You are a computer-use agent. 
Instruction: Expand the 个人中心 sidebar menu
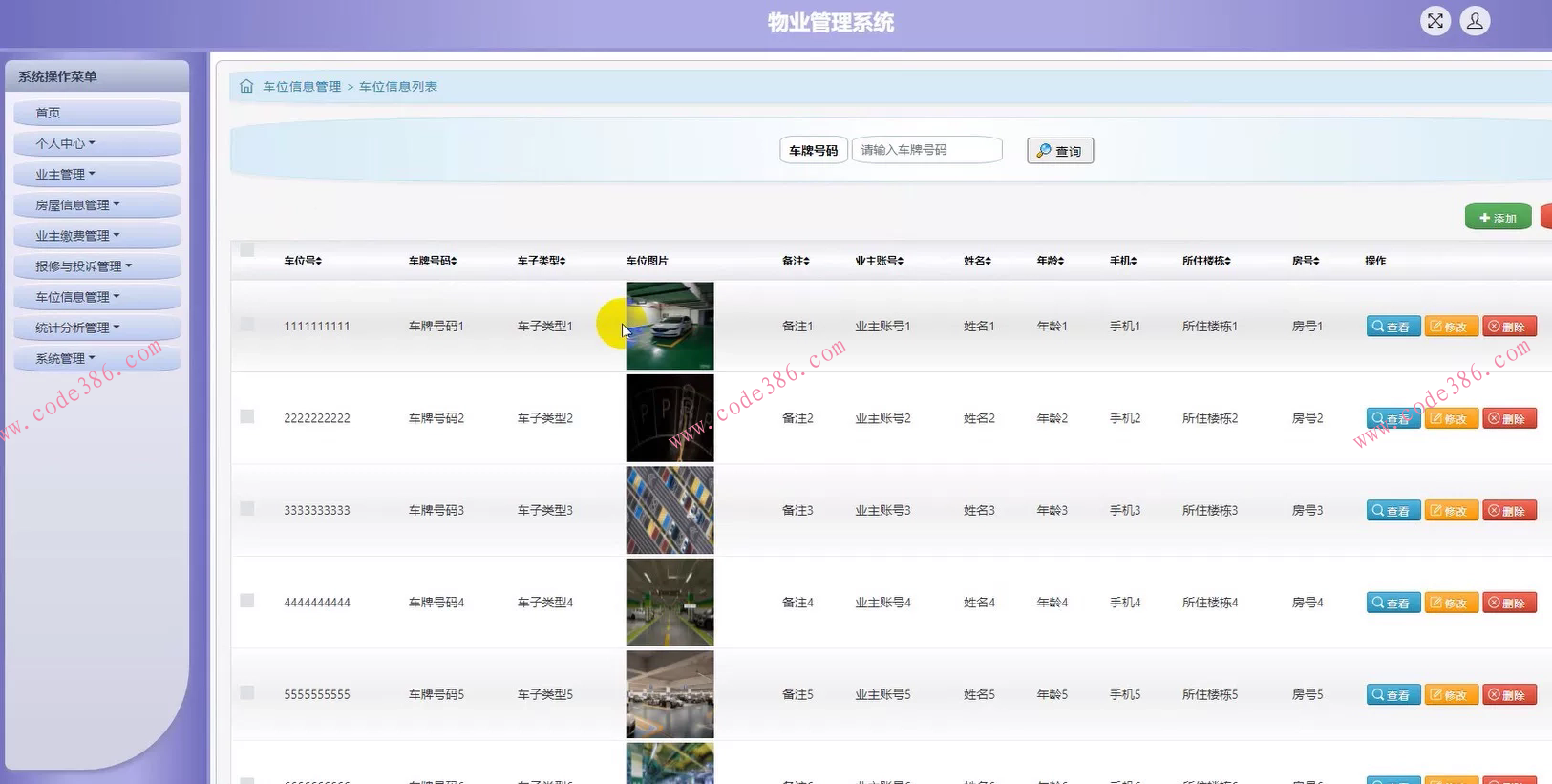(x=96, y=143)
